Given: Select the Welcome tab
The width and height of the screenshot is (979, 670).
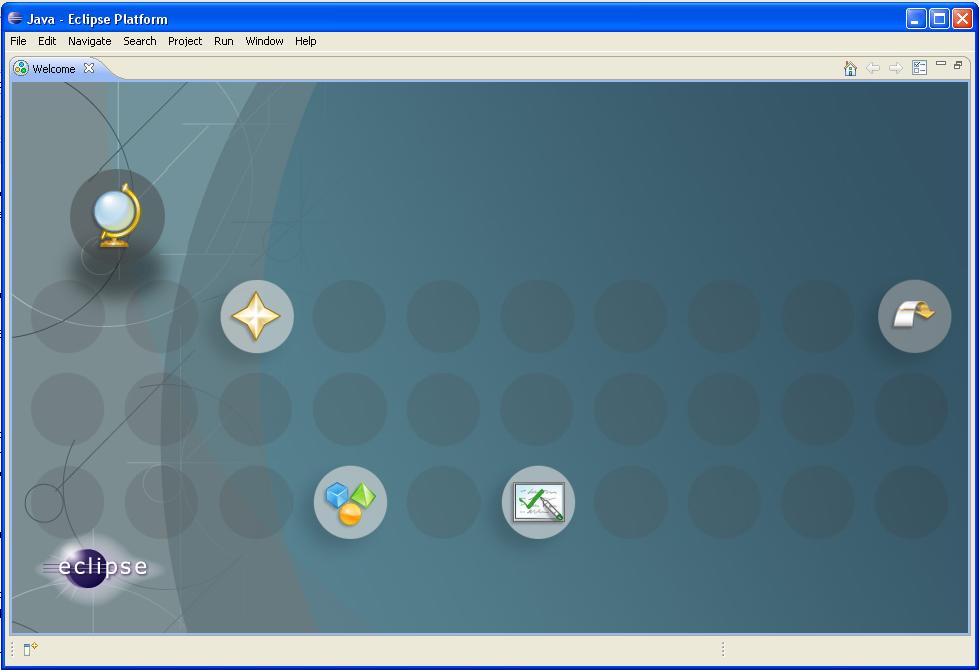Looking at the screenshot, I should pyautogui.click(x=54, y=69).
